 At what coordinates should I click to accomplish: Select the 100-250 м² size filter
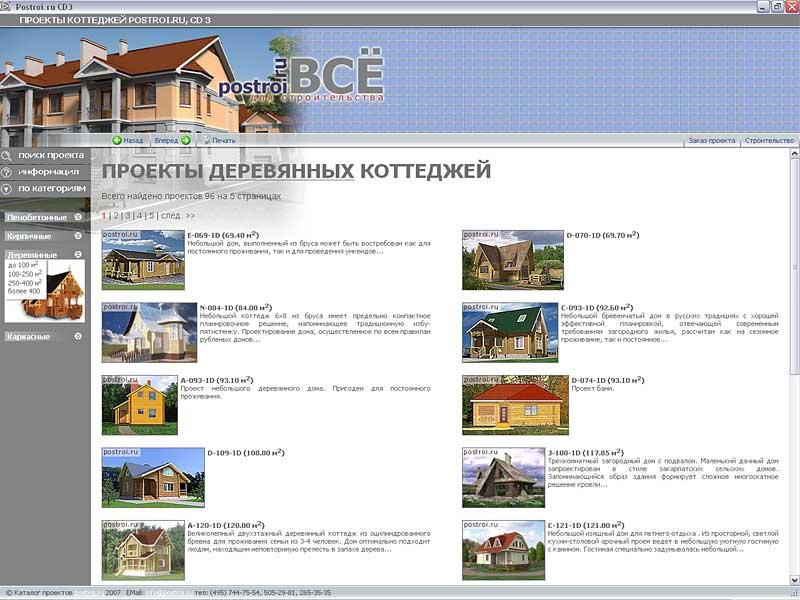pyautogui.click(x=24, y=274)
